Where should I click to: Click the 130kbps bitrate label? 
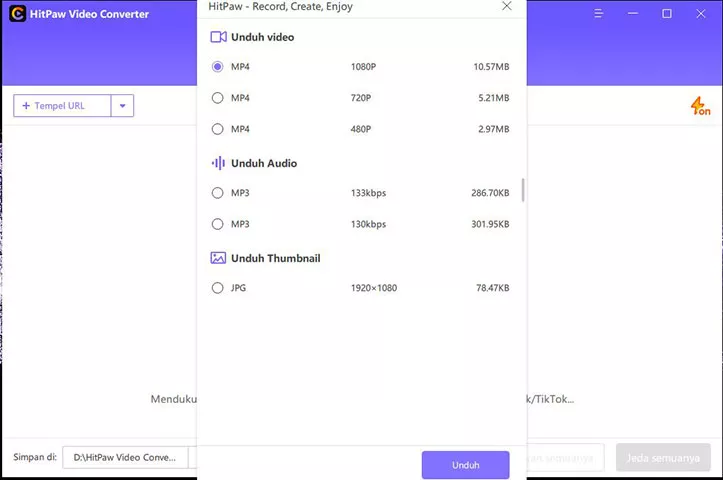pyautogui.click(x=368, y=224)
